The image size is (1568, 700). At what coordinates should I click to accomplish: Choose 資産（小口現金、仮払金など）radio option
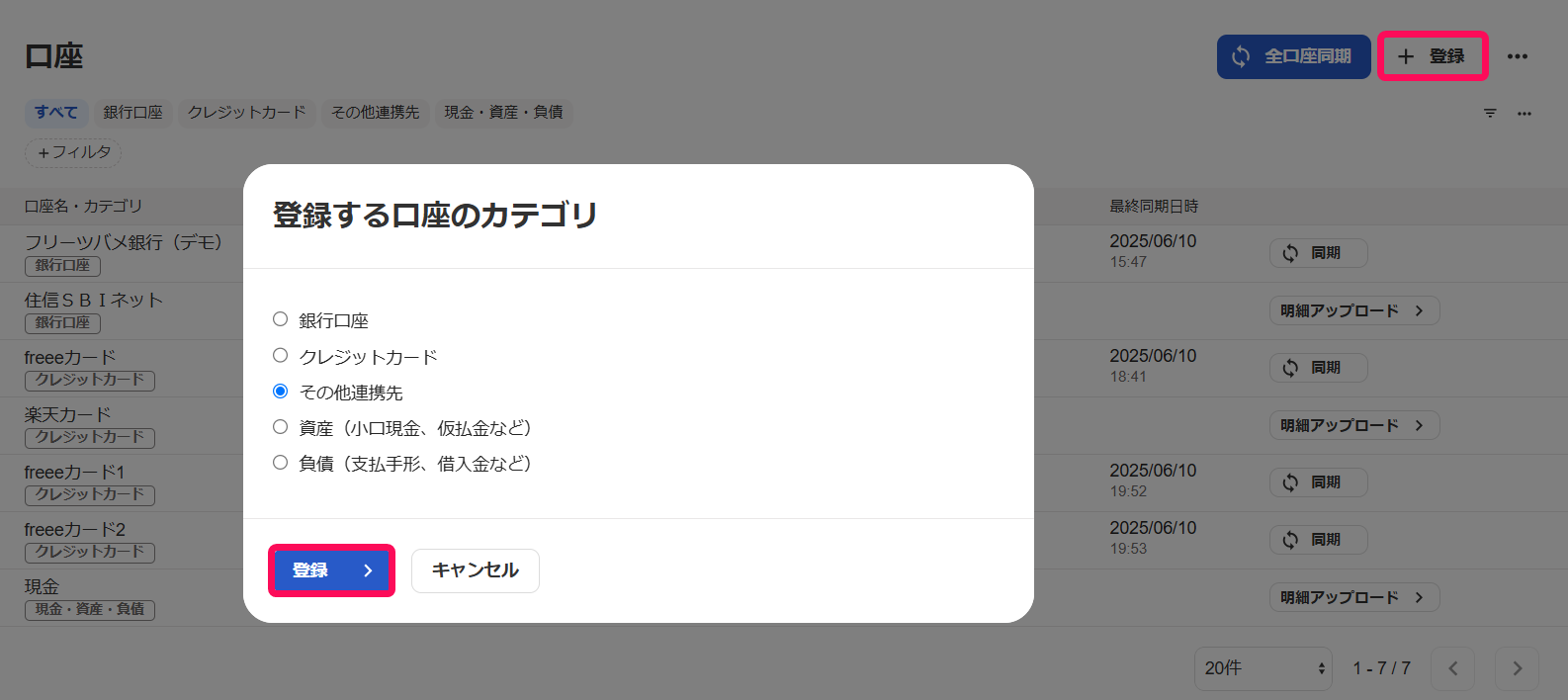(x=281, y=426)
